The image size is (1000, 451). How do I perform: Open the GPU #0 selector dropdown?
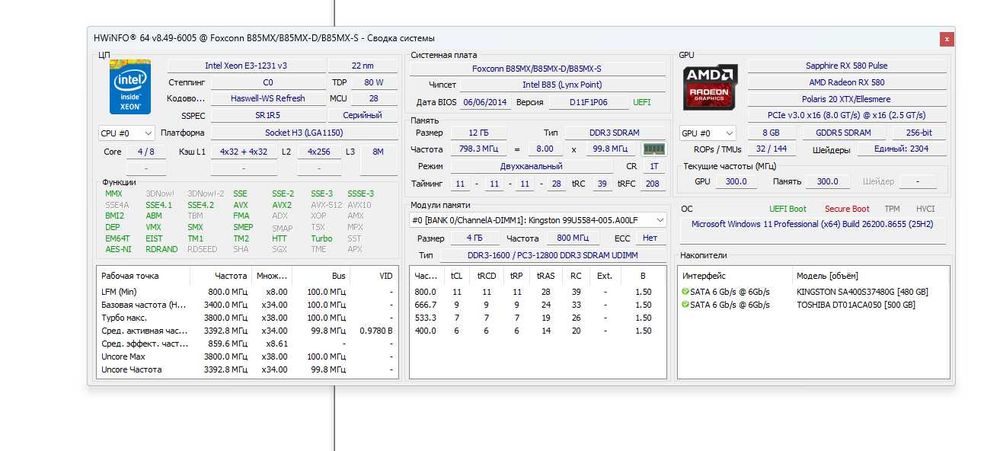coord(708,133)
